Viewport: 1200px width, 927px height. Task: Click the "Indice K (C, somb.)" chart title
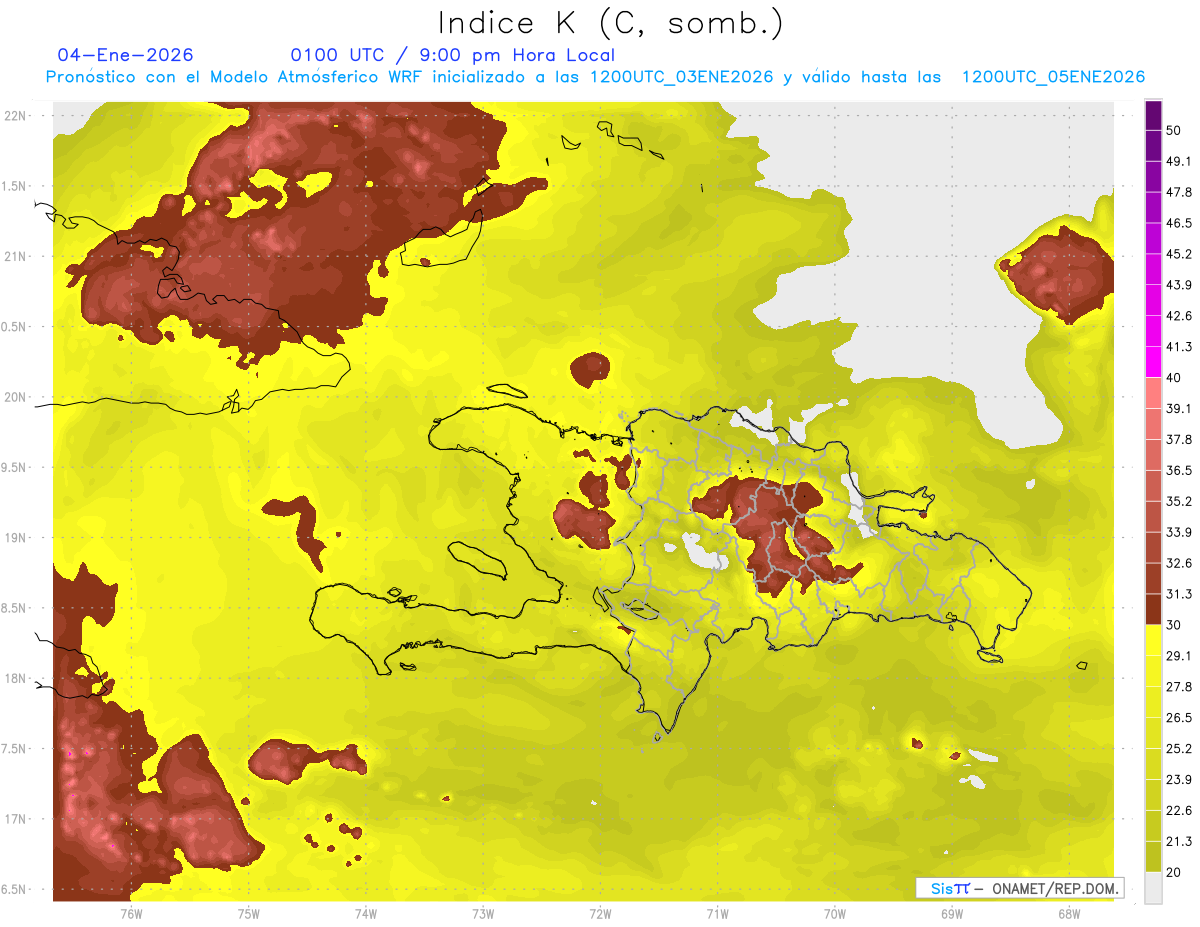(611, 23)
